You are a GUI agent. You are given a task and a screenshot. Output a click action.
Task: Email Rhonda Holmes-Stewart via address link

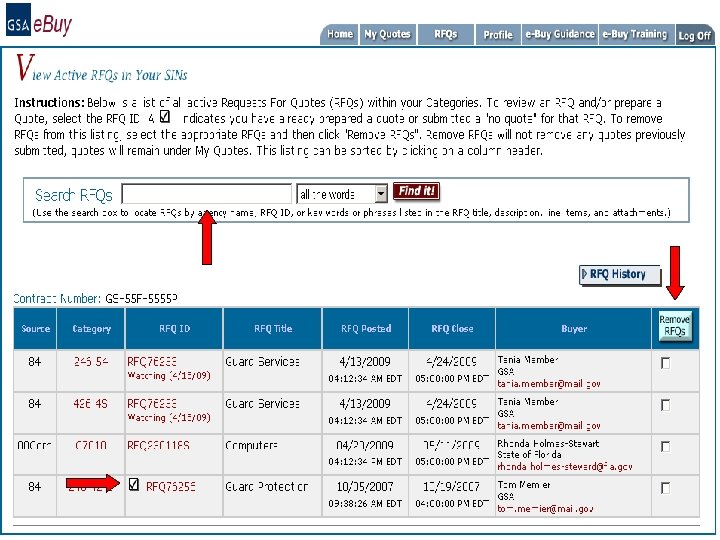click(565, 467)
